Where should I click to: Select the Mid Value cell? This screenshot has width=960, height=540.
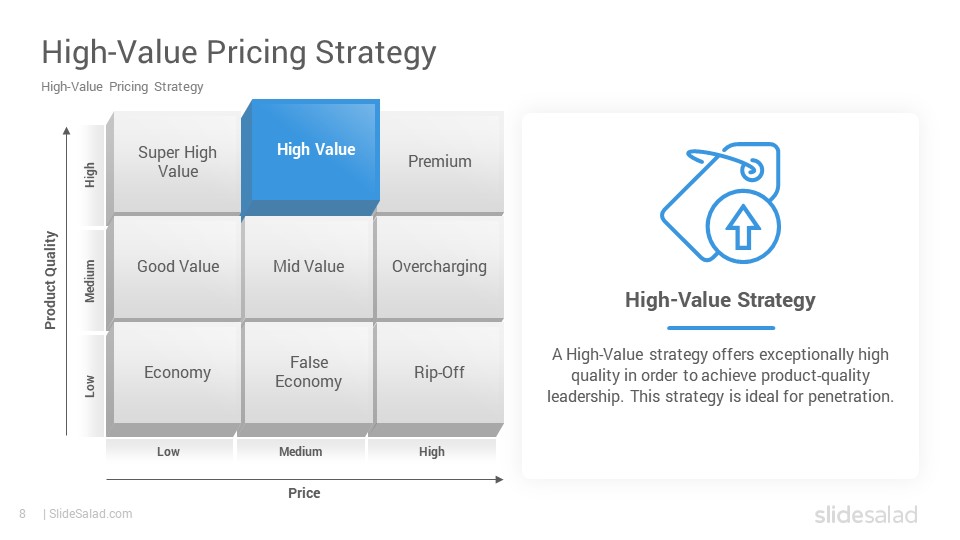click(309, 266)
